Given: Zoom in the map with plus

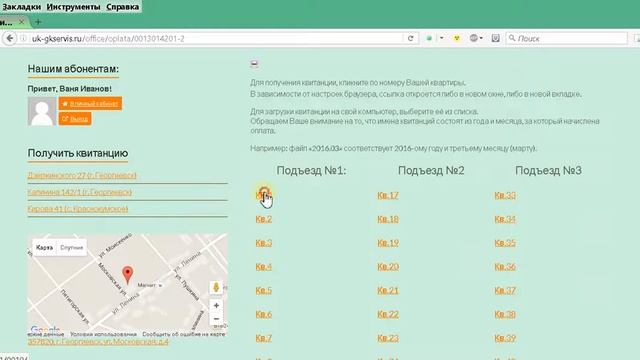Looking at the screenshot, I should tap(216, 305).
